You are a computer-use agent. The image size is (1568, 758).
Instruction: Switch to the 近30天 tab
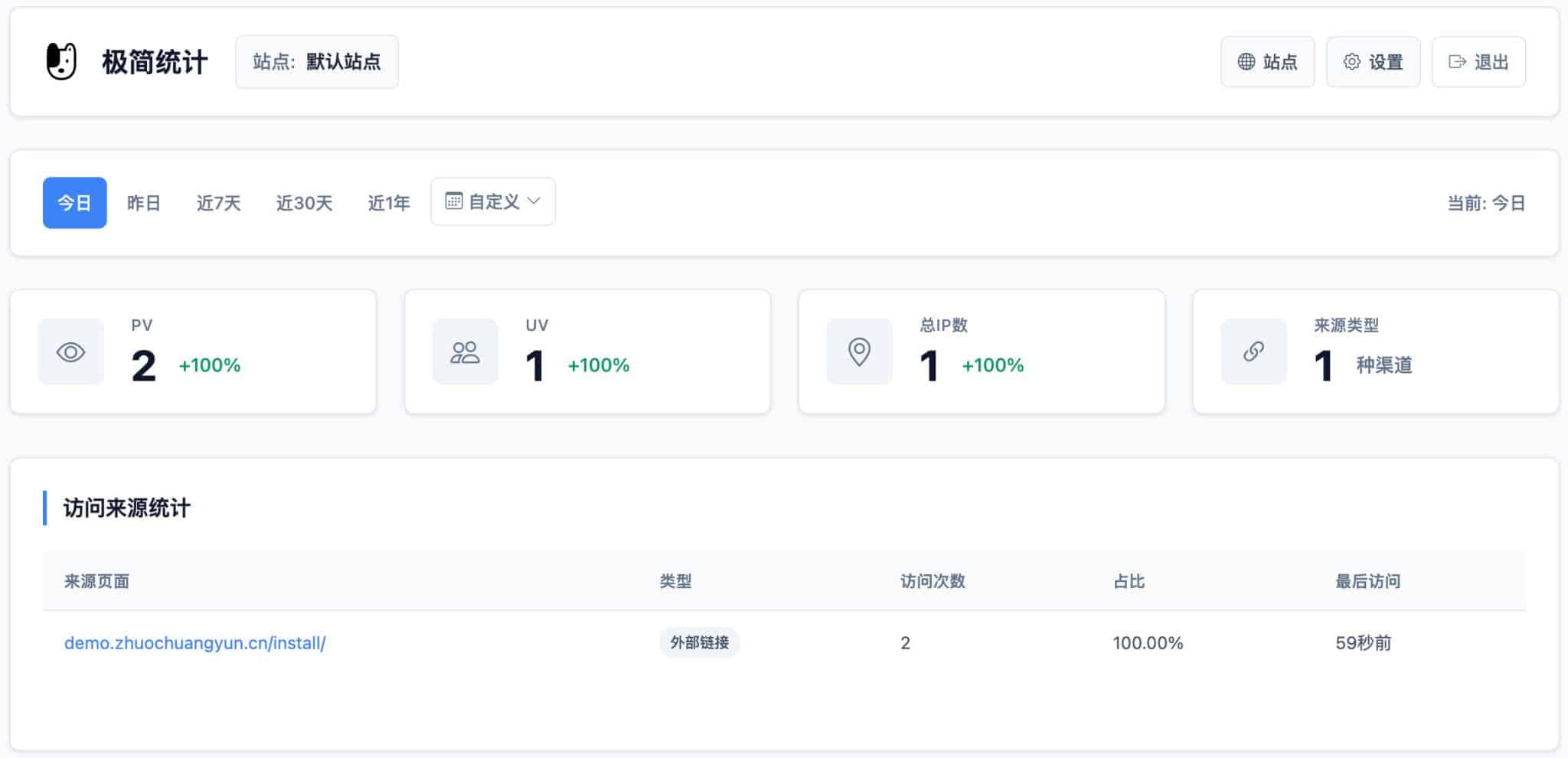[304, 203]
